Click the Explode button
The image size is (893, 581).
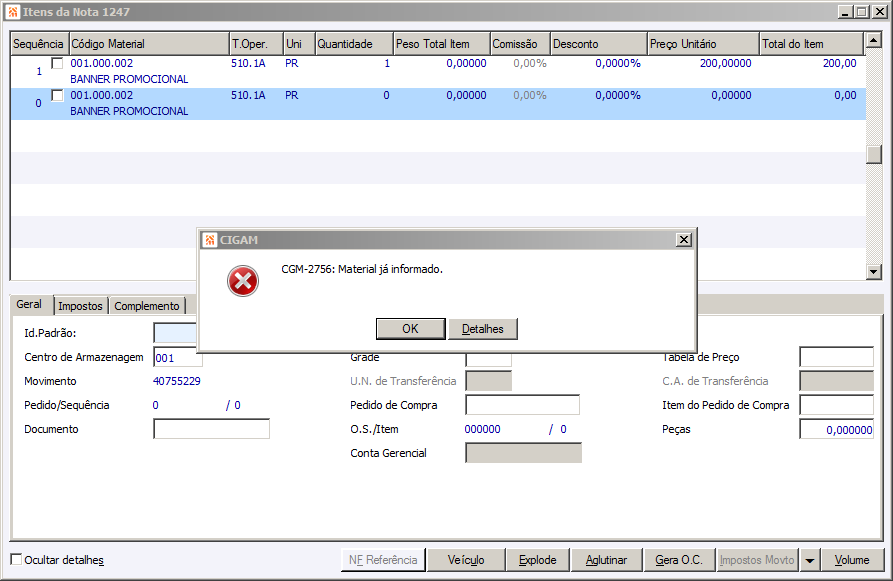[x=538, y=560]
